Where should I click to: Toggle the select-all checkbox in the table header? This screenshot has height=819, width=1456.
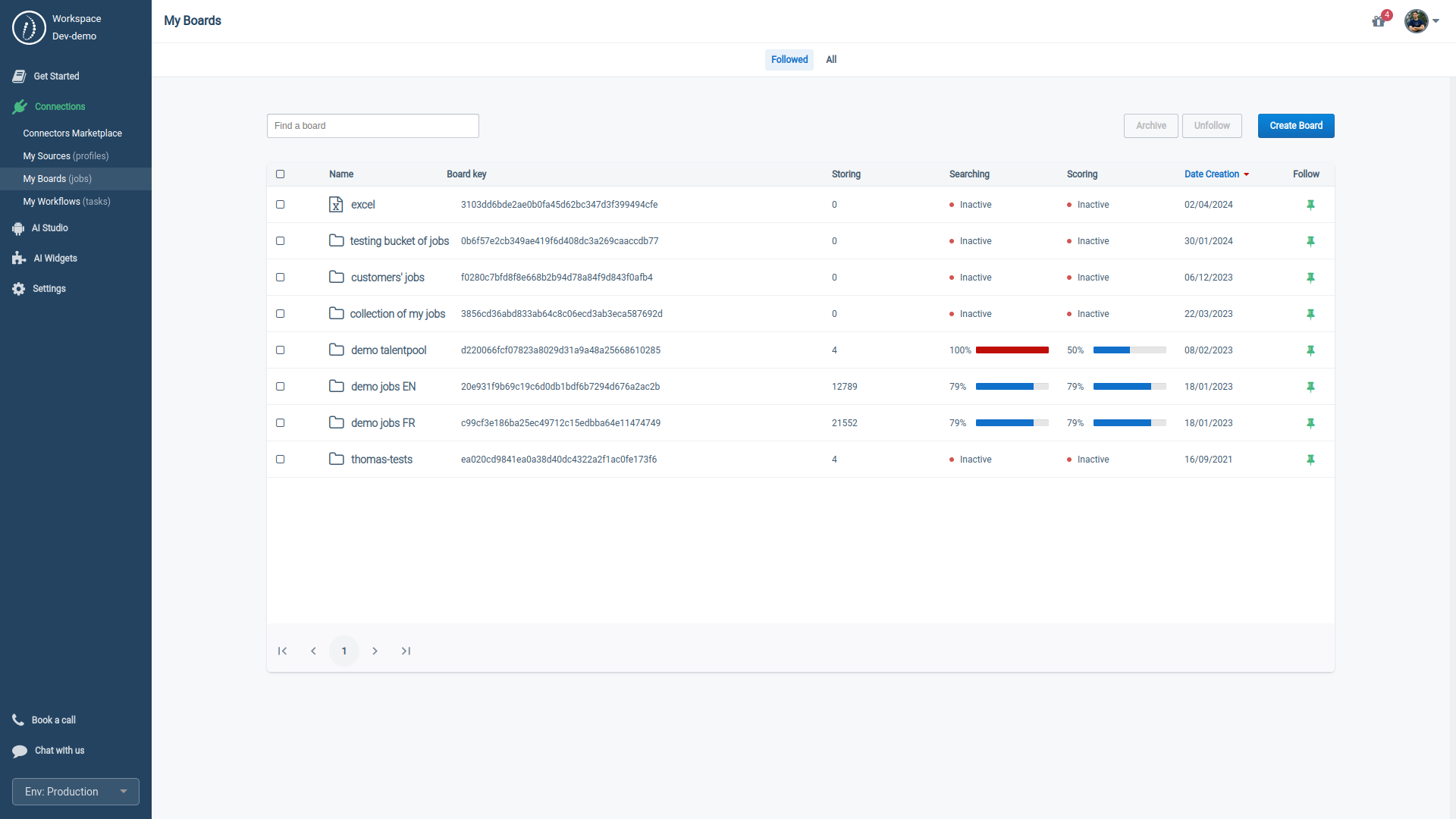[x=280, y=174]
